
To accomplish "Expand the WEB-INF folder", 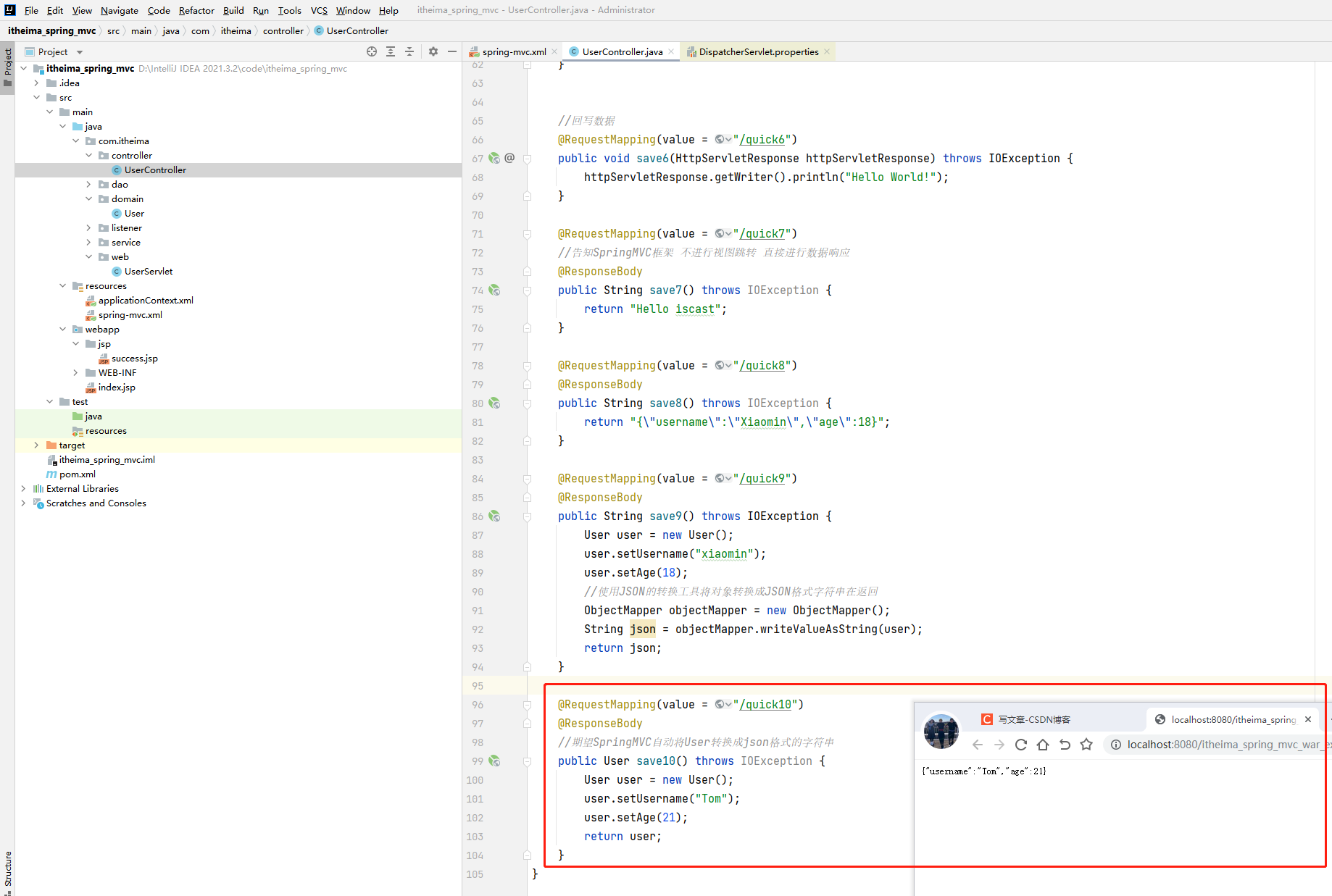I will [76, 372].
